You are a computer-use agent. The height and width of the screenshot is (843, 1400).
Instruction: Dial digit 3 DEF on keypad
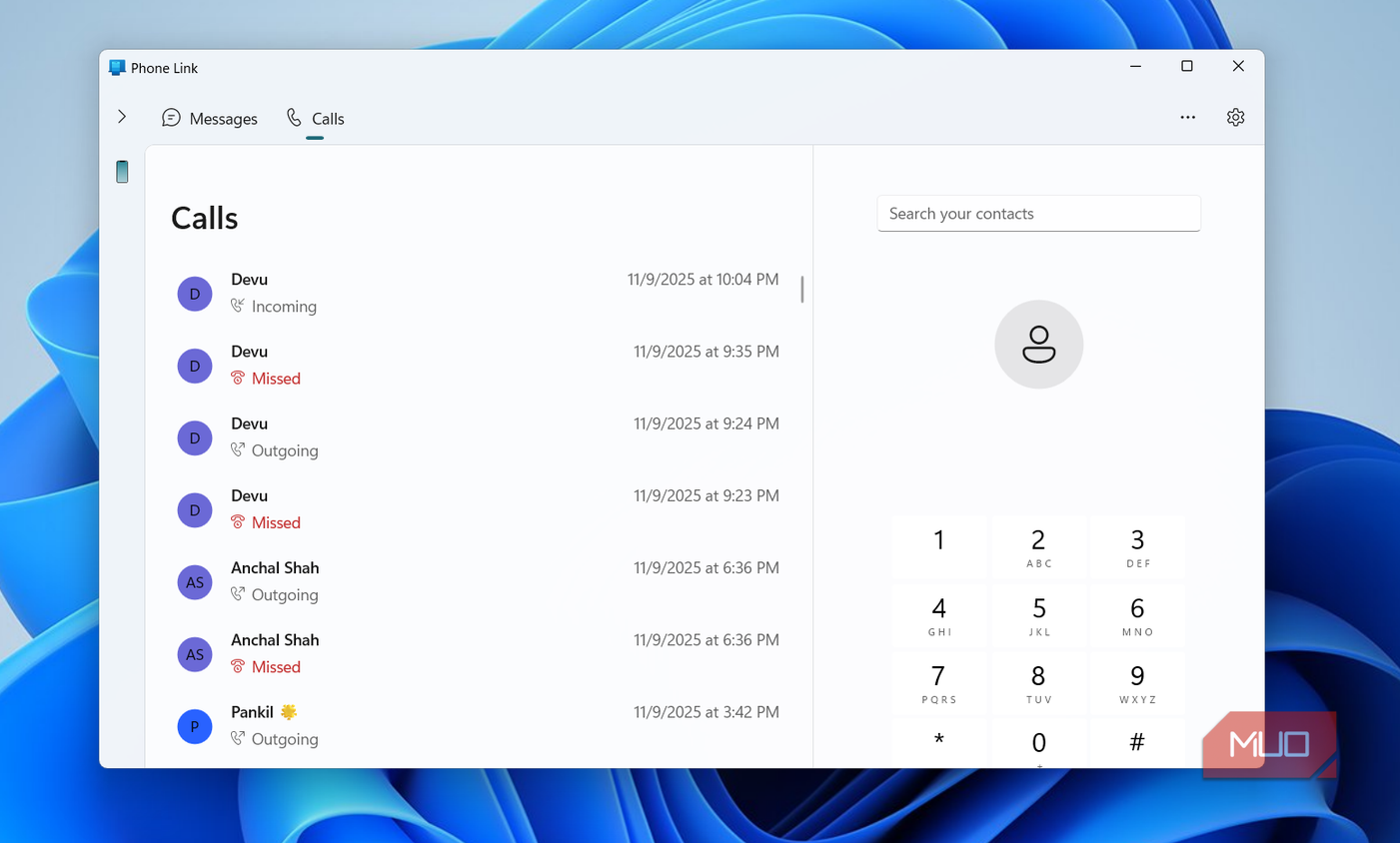1137,546
